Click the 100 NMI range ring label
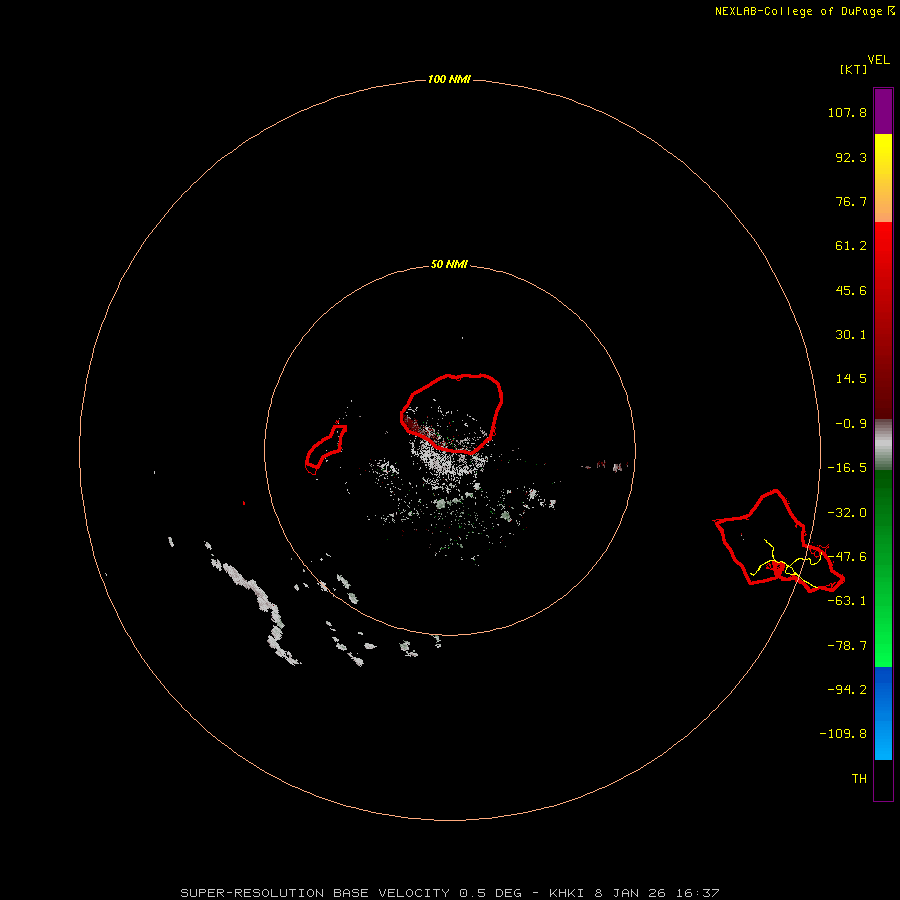This screenshot has height=900, width=900. (x=449, y=79)
